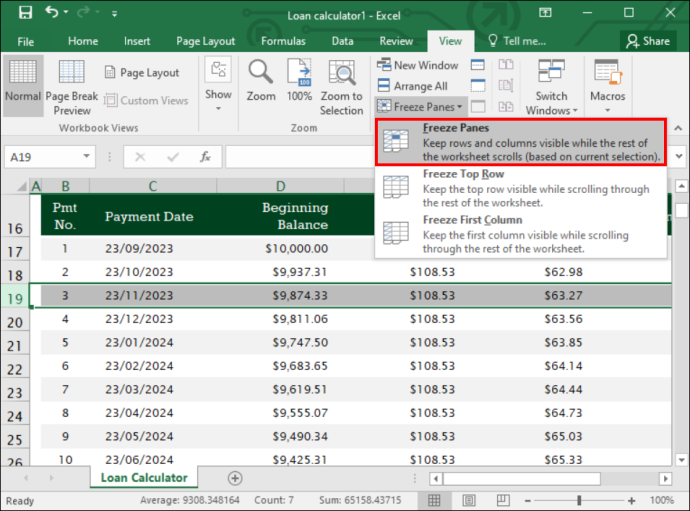Screen dimensions: 690x511
Task: Click the zoom slider handle in status bar
Action: click(579, 500)
